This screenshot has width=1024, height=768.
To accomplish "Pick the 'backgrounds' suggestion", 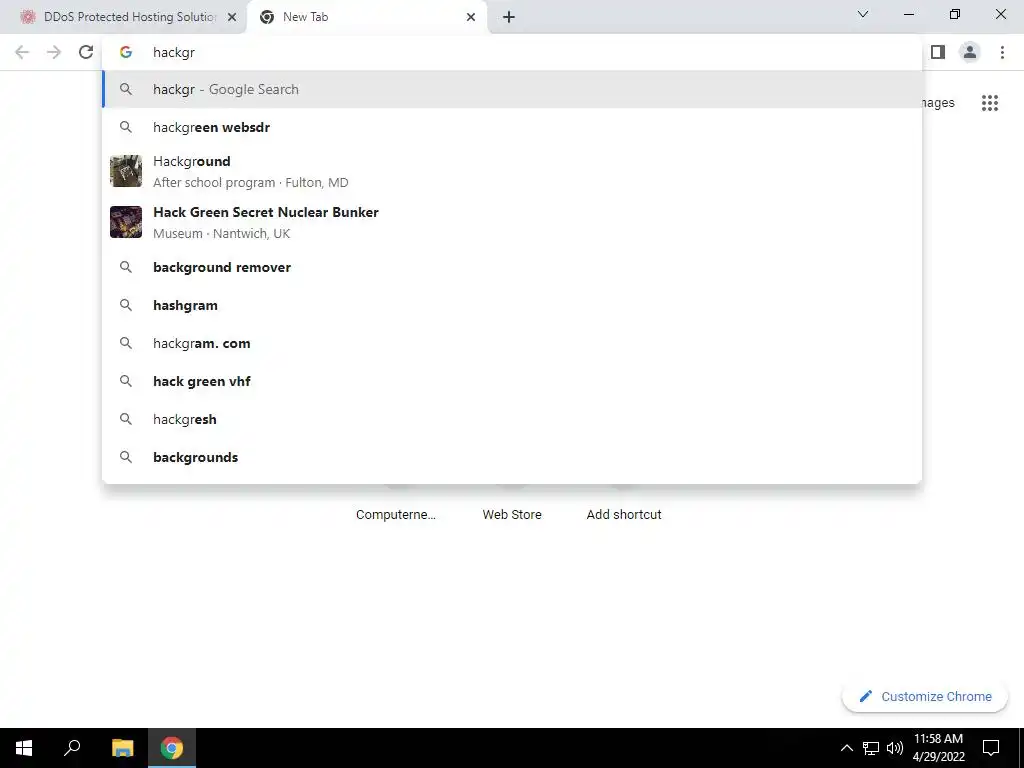I will [512, 457].
